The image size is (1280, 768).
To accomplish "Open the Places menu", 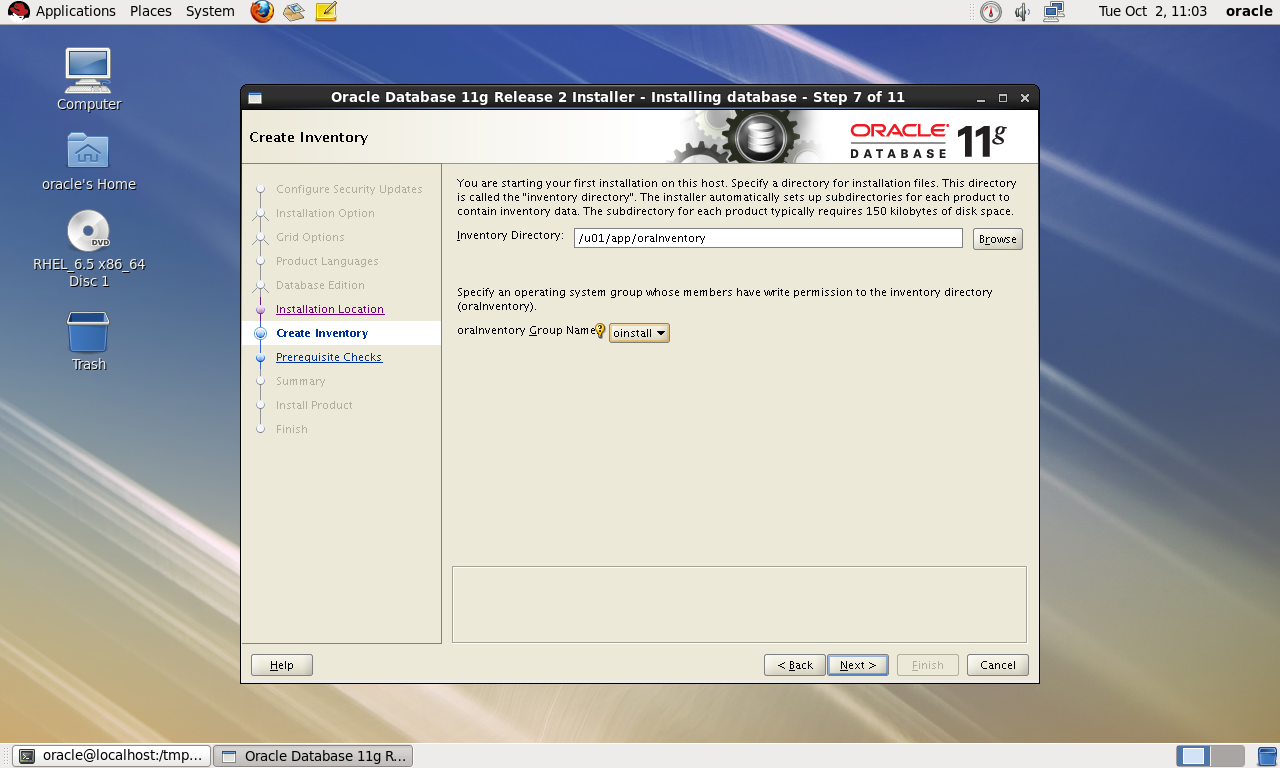I will tap(151, 11).
